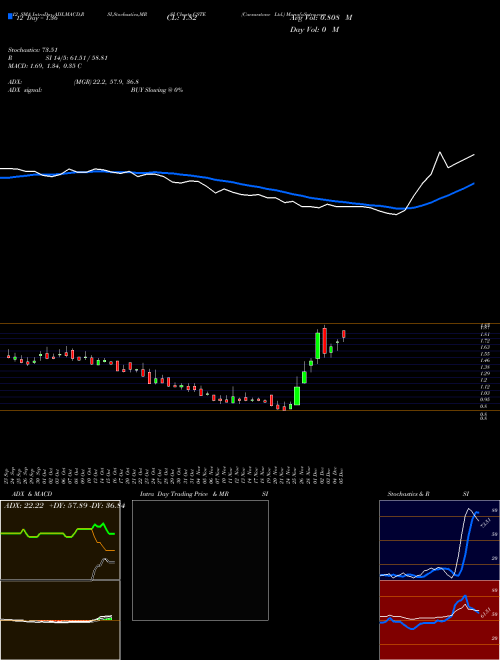Click the tall green candlestick near 1.81
The height and width of the screenshot is (660, 500).
[318, 346]
